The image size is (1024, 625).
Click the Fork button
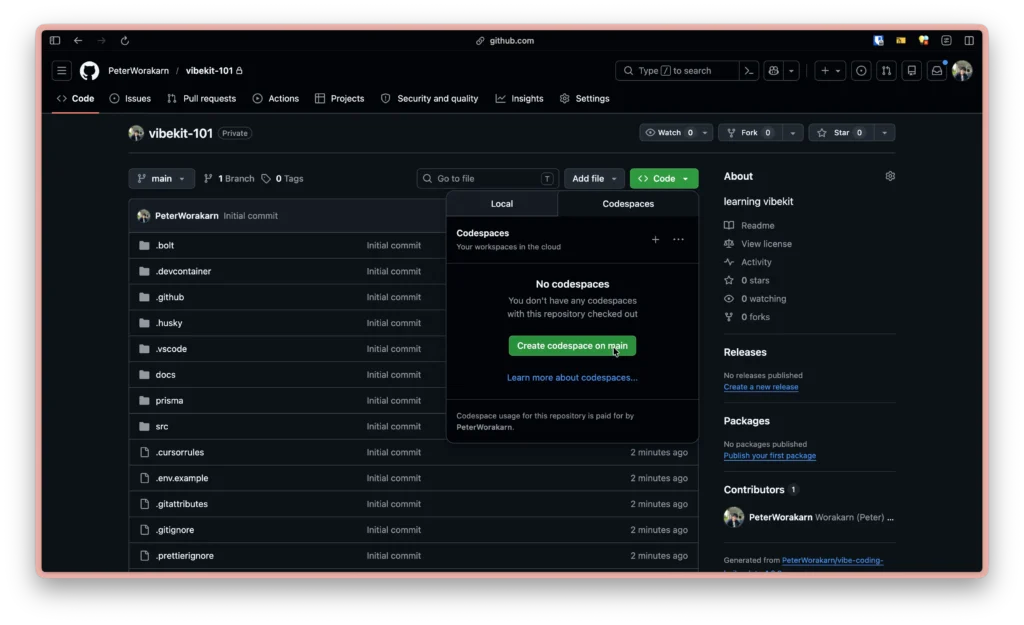click(750, 133)
